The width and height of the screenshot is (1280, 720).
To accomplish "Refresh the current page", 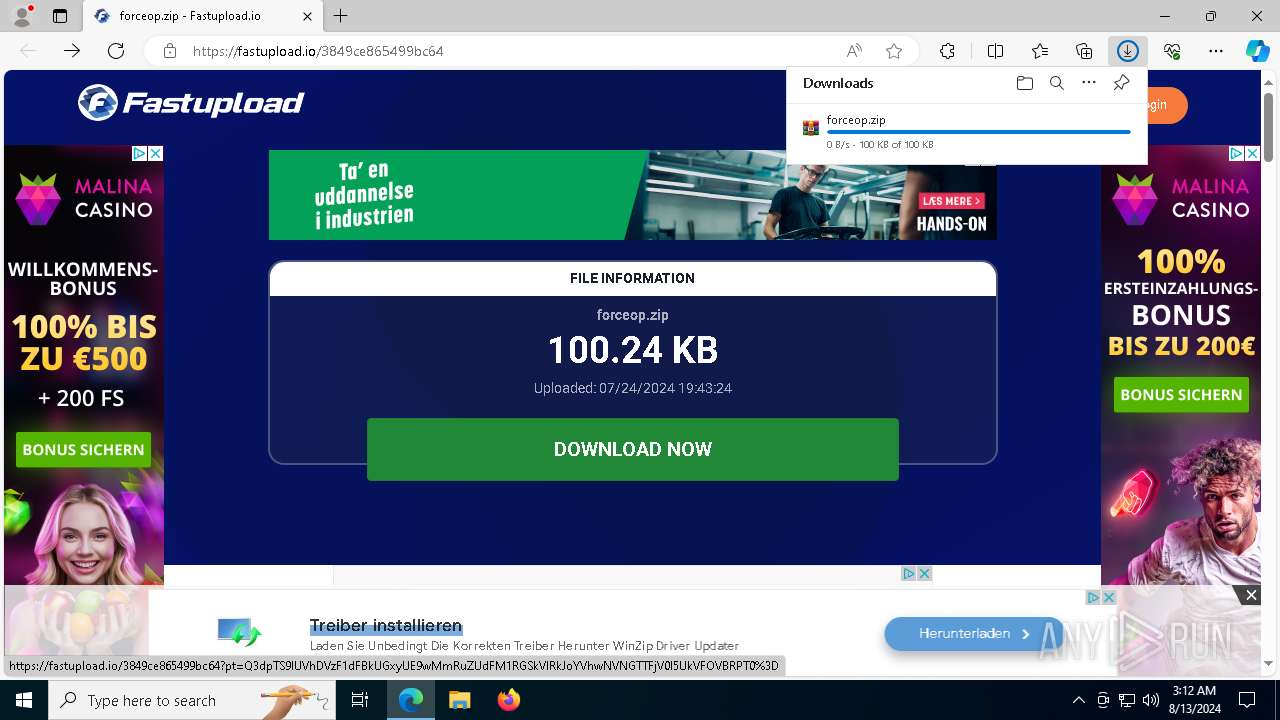I will [x=116, y=51].
